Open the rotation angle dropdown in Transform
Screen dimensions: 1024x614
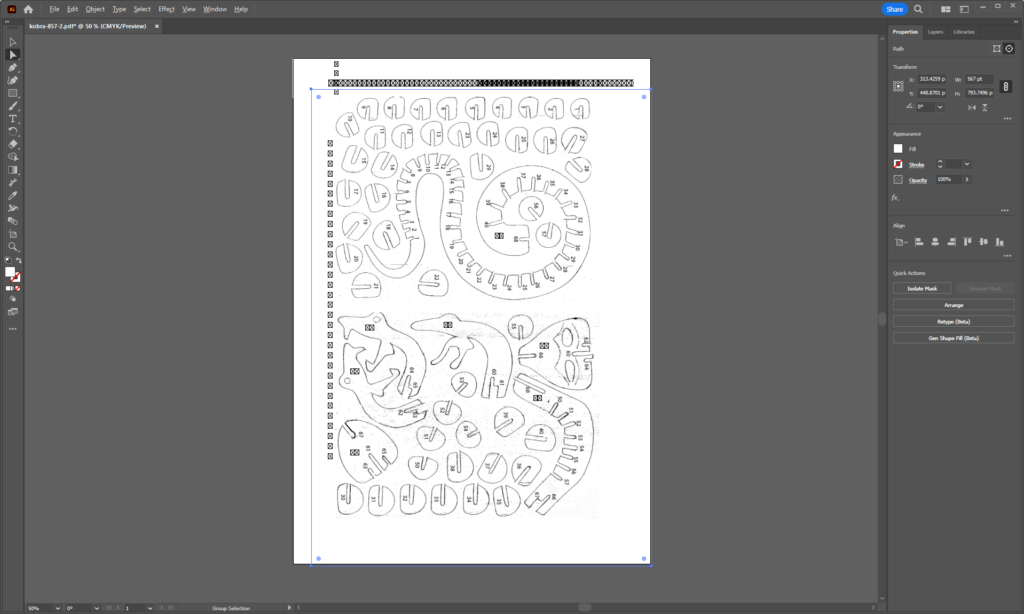coord(940,108)
